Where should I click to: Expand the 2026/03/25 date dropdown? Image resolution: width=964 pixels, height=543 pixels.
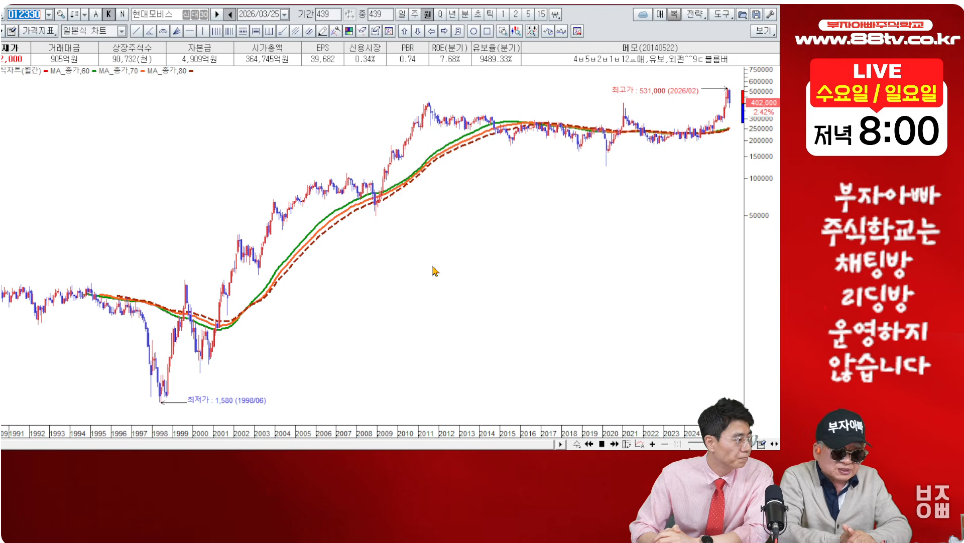click(x=285, y=15)
